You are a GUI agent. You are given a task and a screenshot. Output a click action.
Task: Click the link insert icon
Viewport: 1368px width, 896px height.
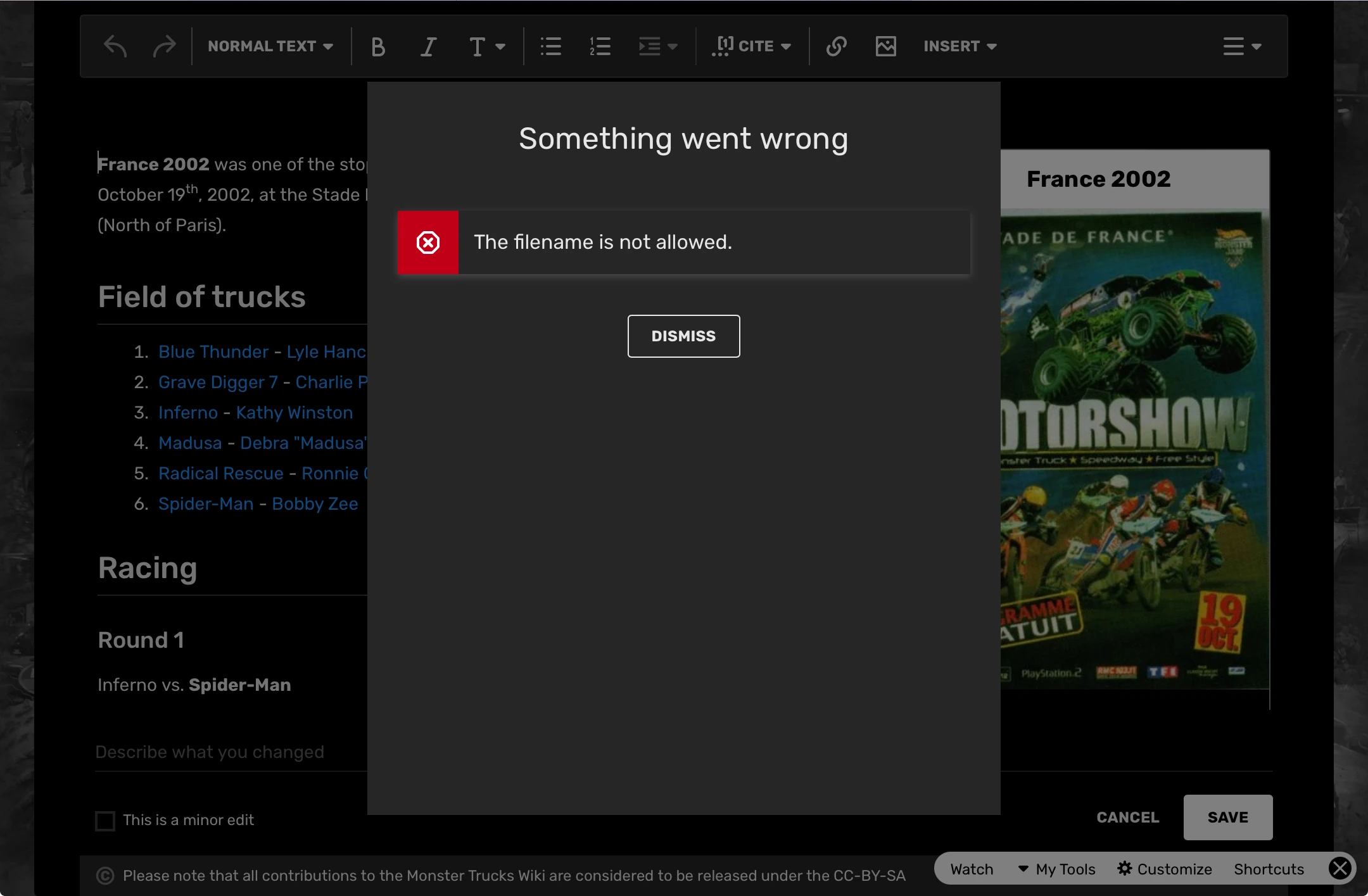(x=836, y=46)
